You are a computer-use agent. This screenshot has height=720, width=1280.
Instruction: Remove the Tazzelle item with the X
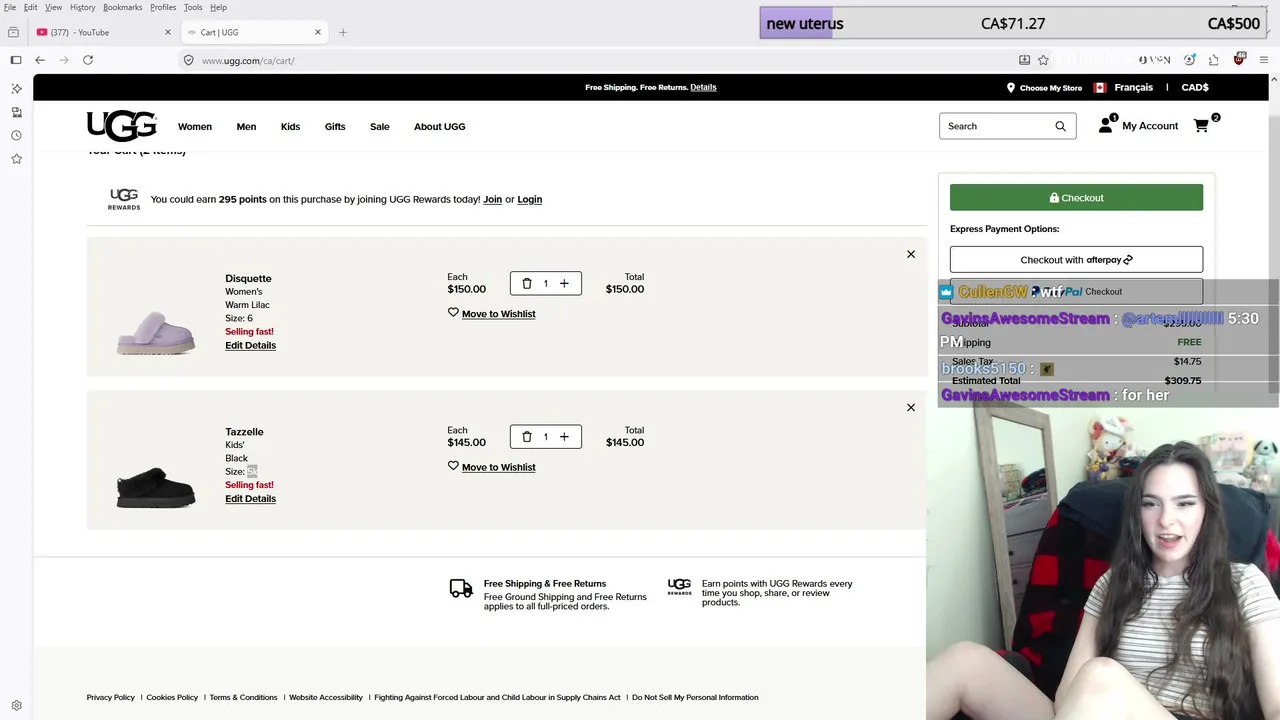[911, 407]
